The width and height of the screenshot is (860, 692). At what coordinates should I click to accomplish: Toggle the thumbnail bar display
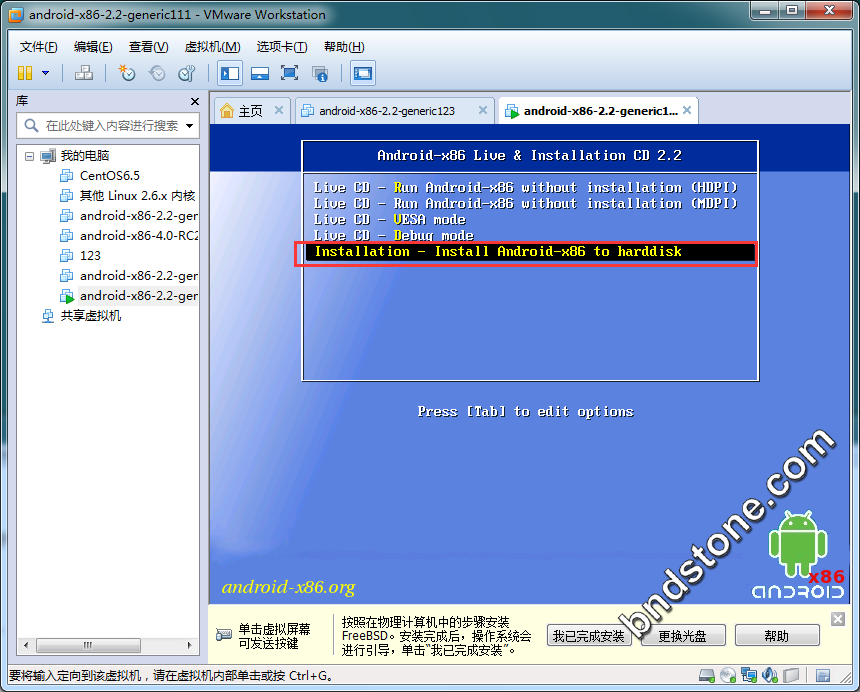coord(259,73)
